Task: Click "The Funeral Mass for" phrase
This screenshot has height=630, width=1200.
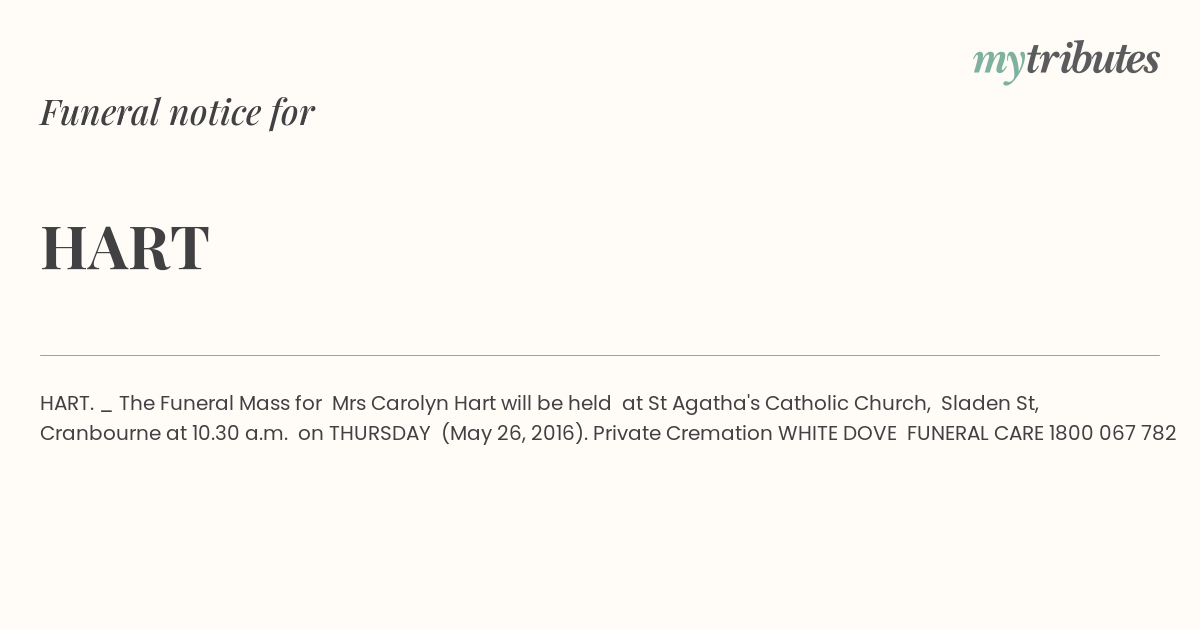Action: [220, 403]
